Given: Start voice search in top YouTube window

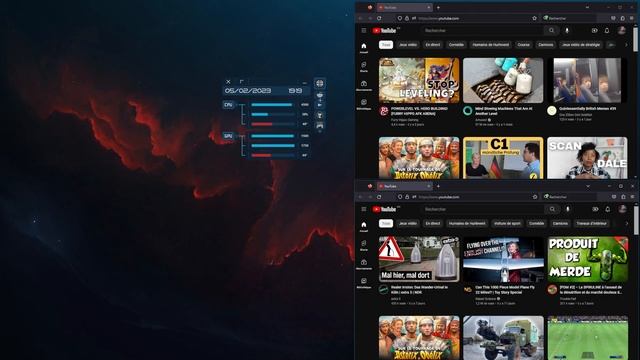Looking at the screenshot, I should (x=567, y=31).
